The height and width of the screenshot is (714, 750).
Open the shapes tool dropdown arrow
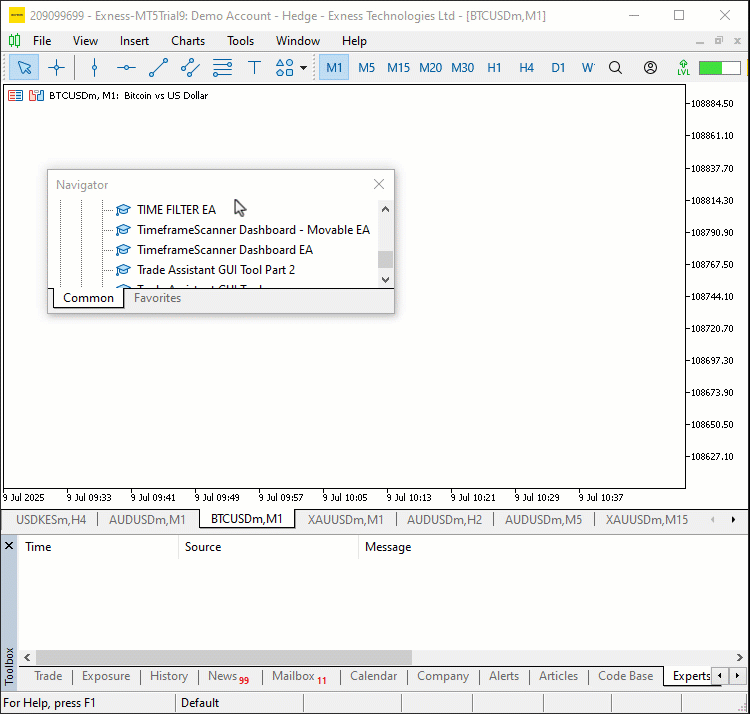click(x=303, y=67)
